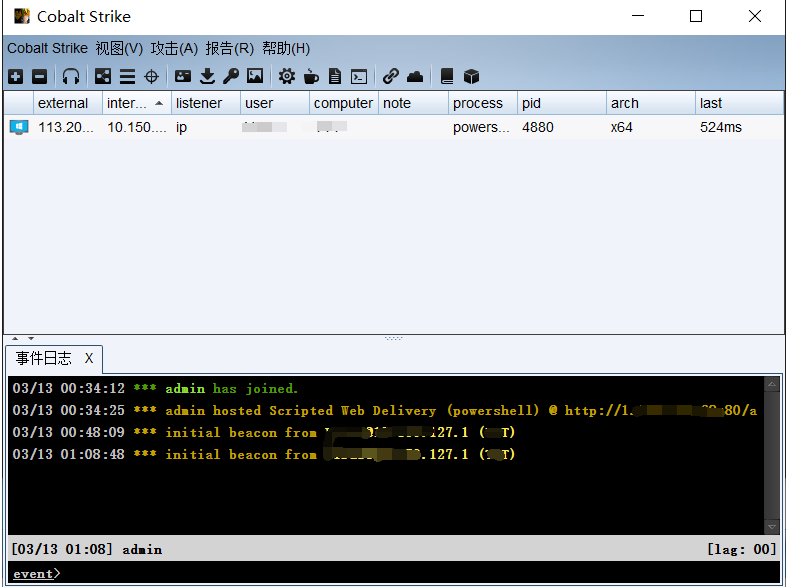Viewport: 787px width, 587px height.
Task: Click the terminal scripted web delivery icon
Action: [359, 77]
